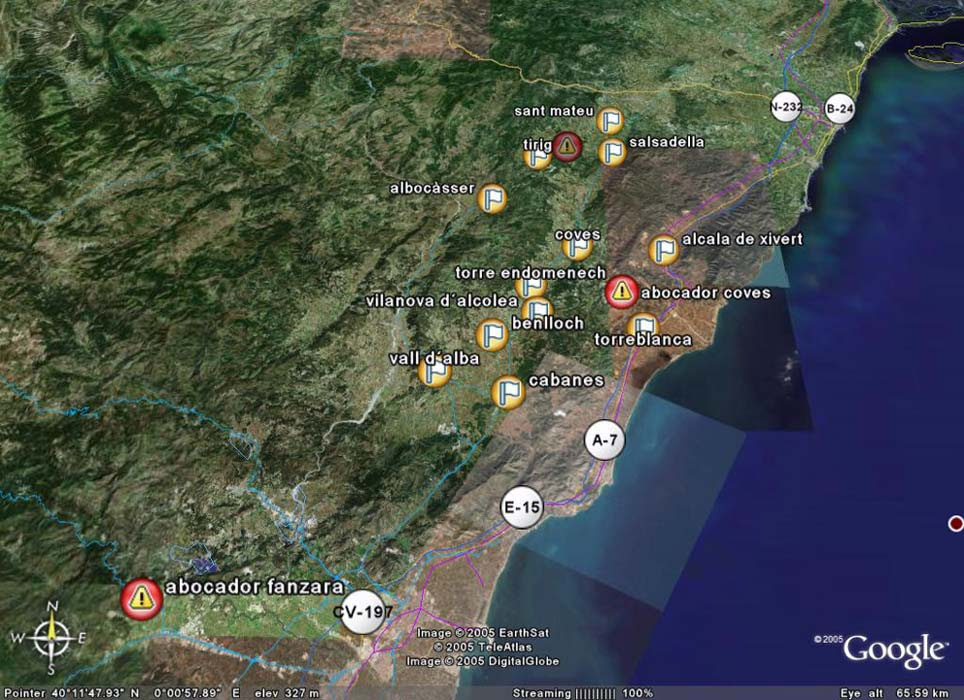The height and width of the screenshot is (700, 964).
Task: Click the A-7 road shield
Action: tap(605, 440)
